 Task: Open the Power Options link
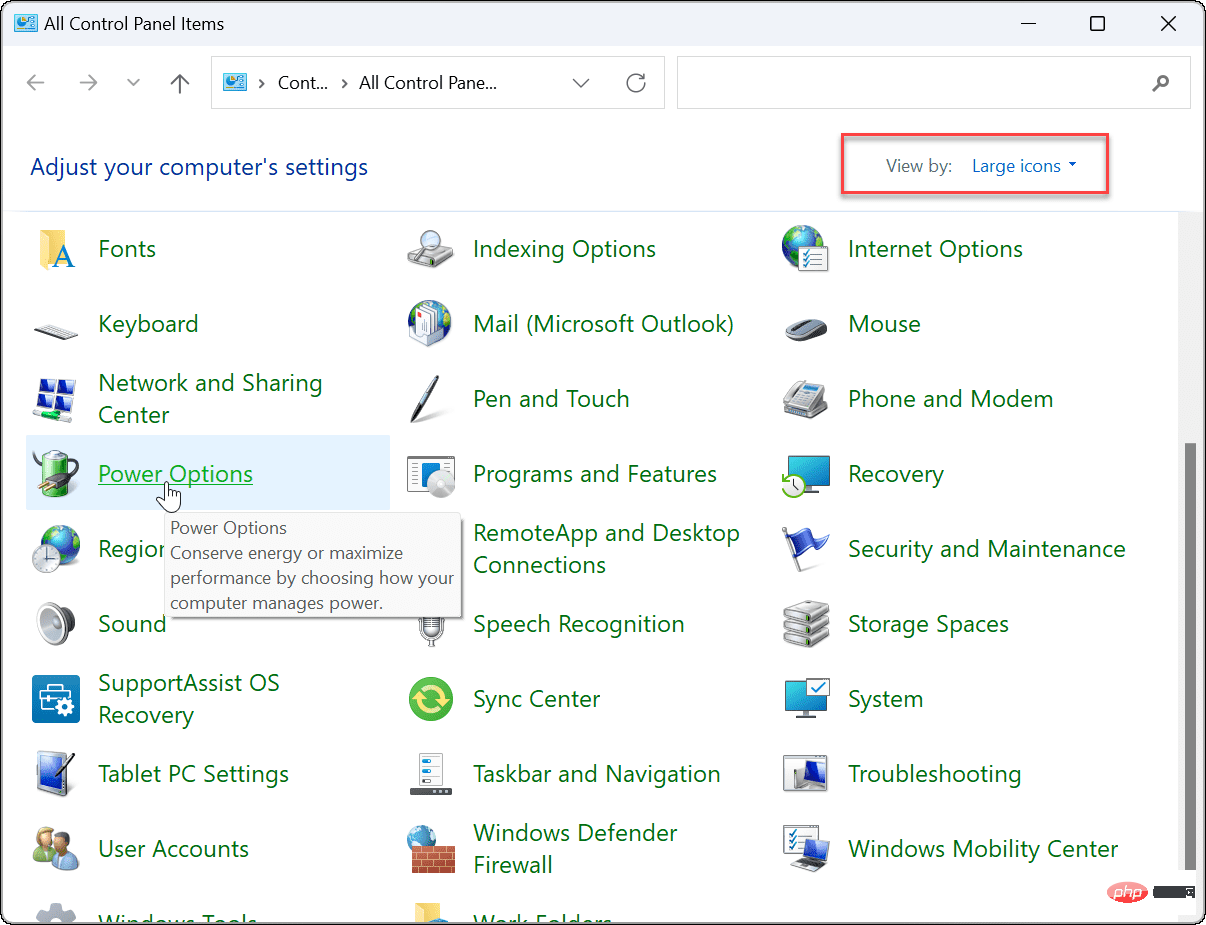coord(175,474)
